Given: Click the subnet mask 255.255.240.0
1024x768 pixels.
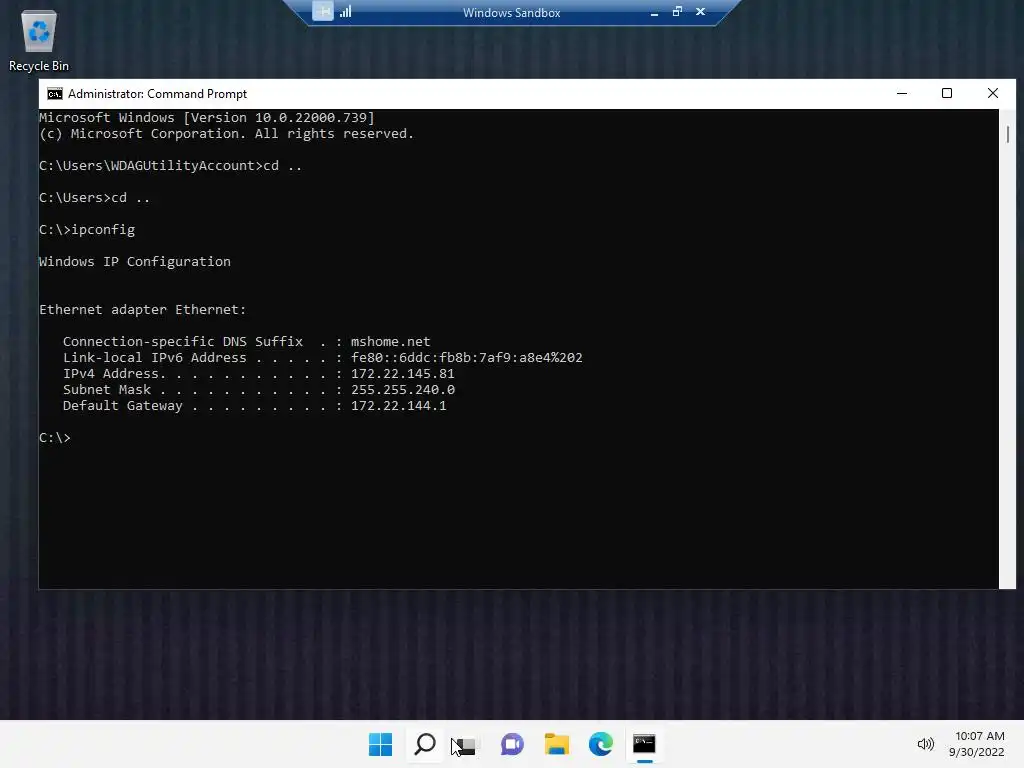Looking at the screenshot, I should pos(402,390).
